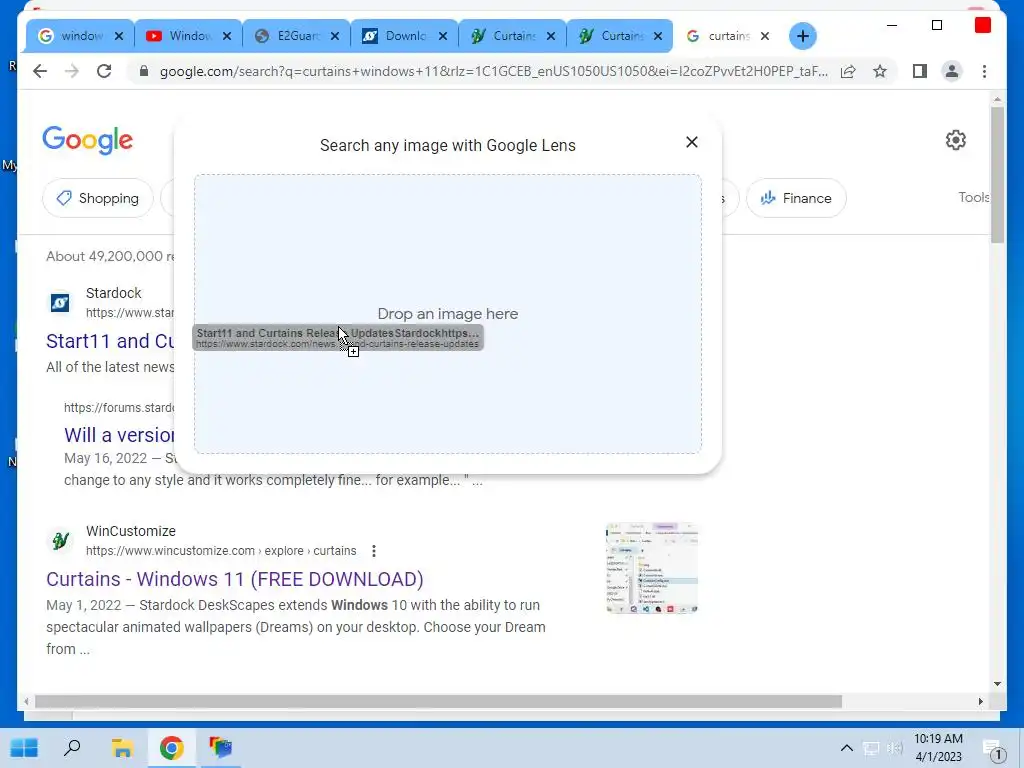Click the scroll right arrow
The width and height of the screenshot is (1024, 768).
click(x=980, y=701)
